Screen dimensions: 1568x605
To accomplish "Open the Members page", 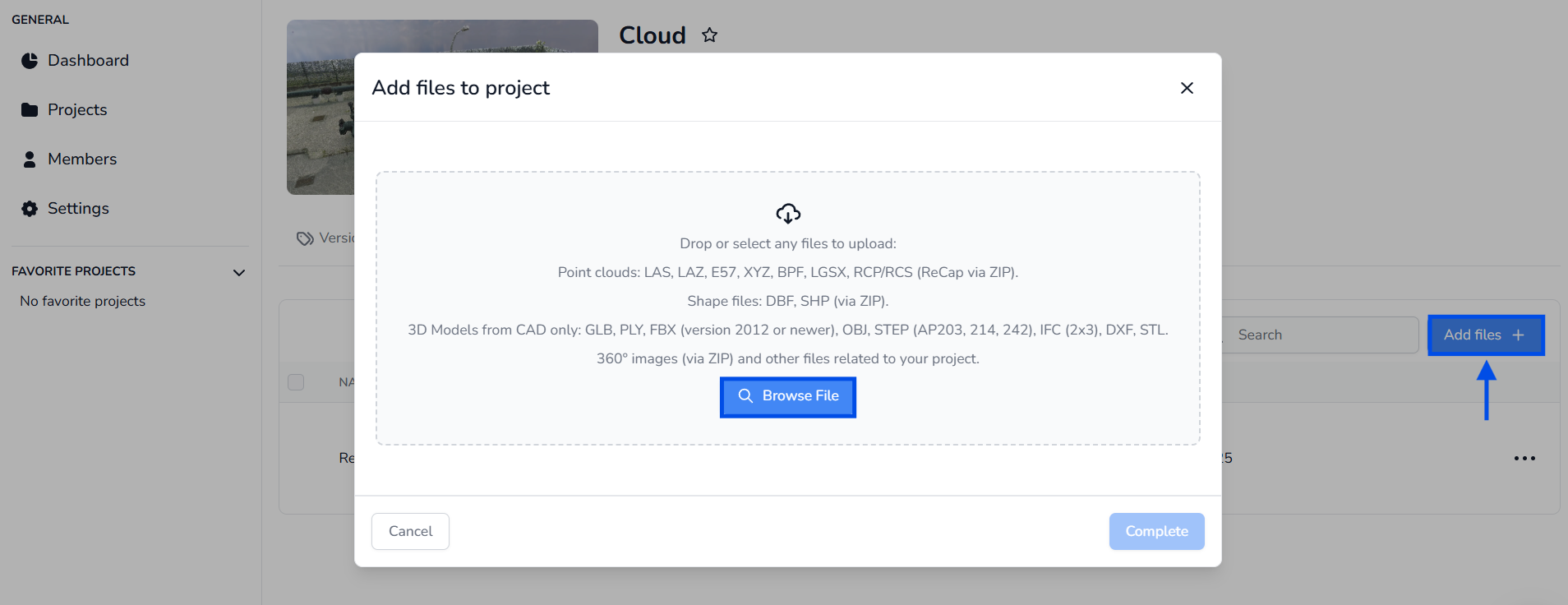I will tap(82, 159).
